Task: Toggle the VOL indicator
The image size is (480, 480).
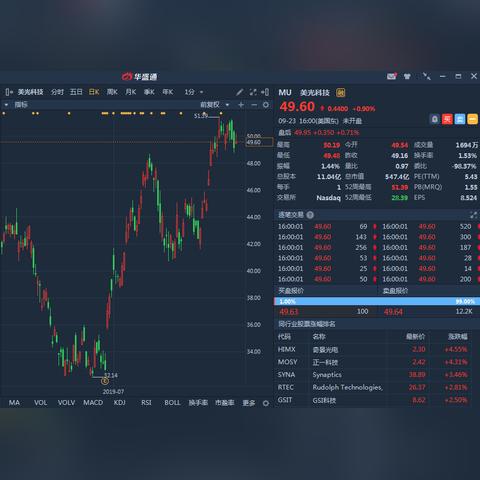Action: (40, 403)
